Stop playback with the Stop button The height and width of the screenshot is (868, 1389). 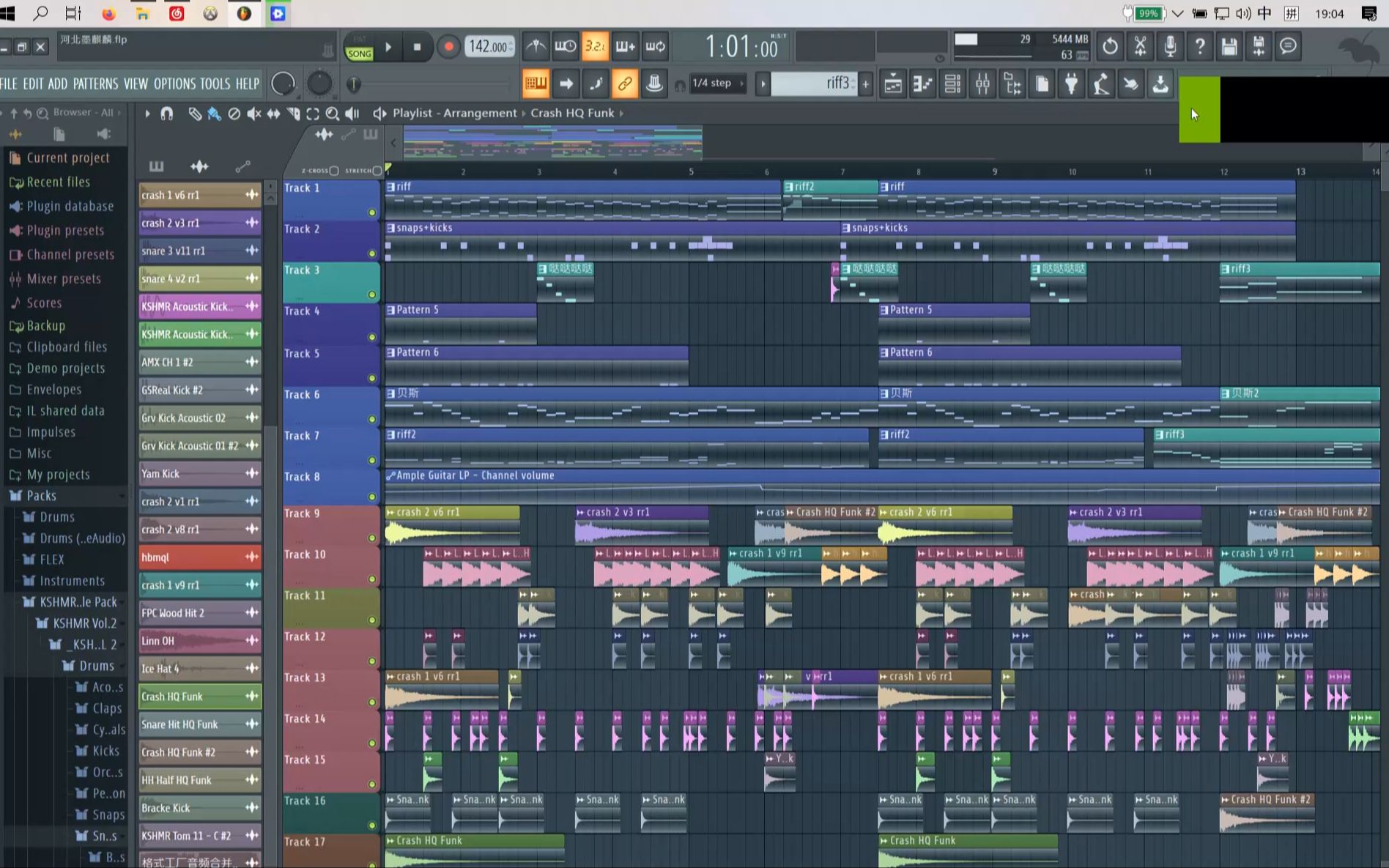417,47
